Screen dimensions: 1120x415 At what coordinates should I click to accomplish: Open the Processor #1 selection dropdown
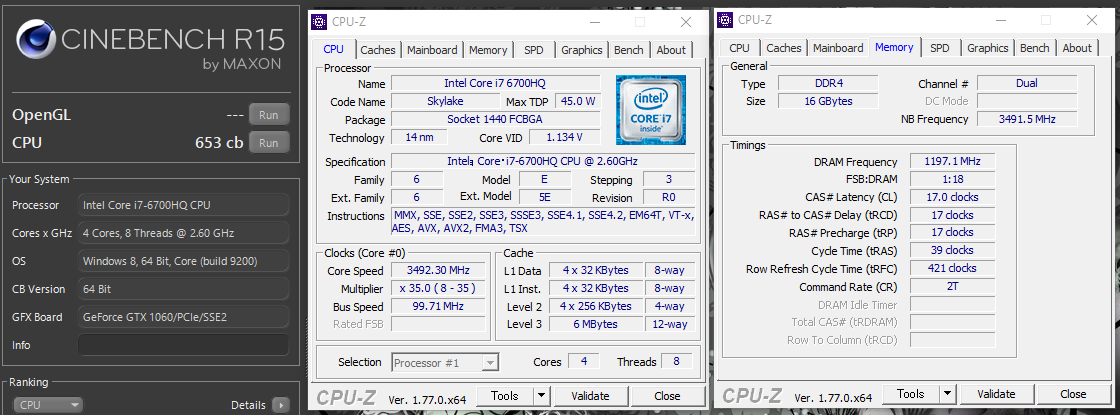tap(445, 362)
